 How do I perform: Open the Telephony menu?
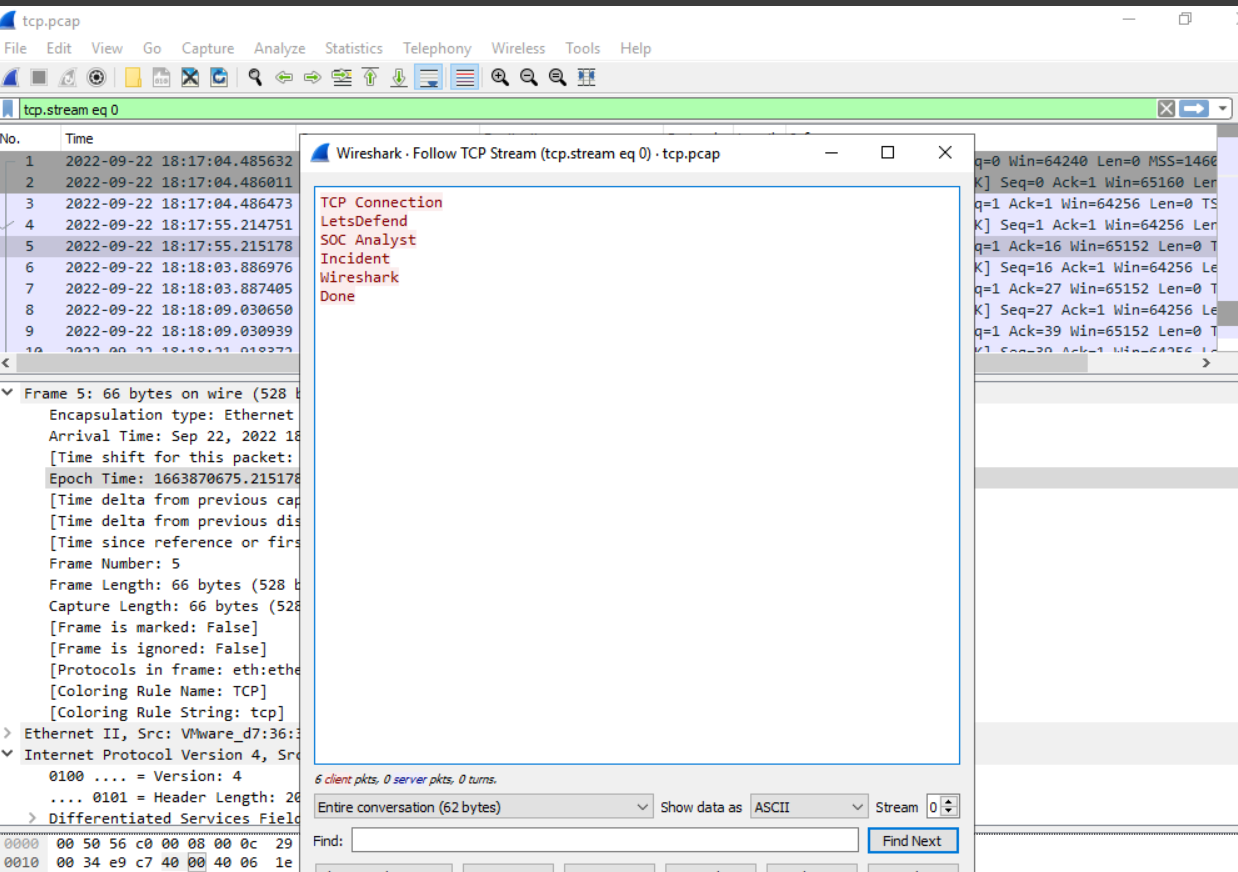tap(437, 48)
